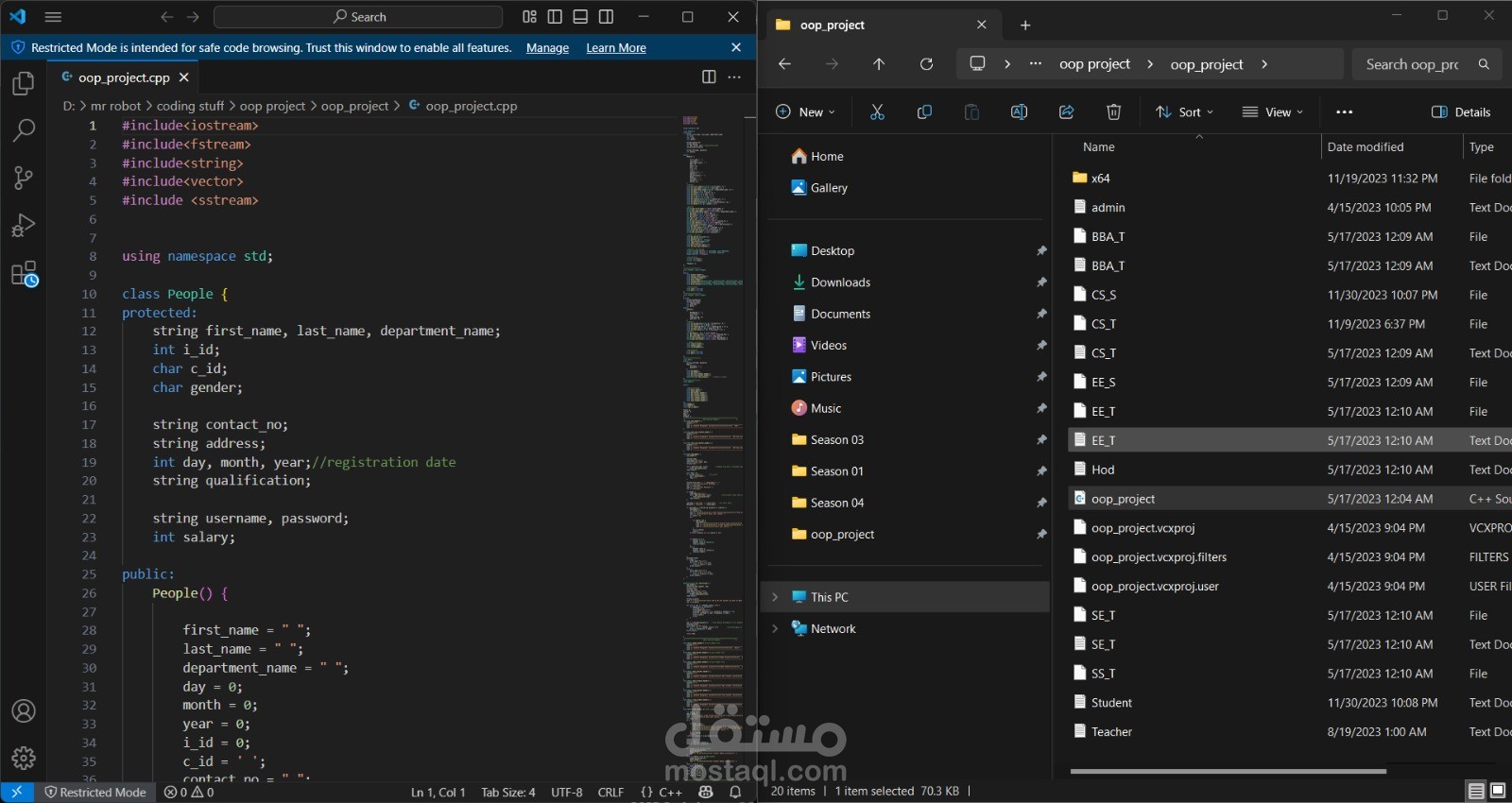Close the oop_project File Explorer tab
Image resolution: width=1512 pixels, height=803 pixels.
(x=982, y=25)
